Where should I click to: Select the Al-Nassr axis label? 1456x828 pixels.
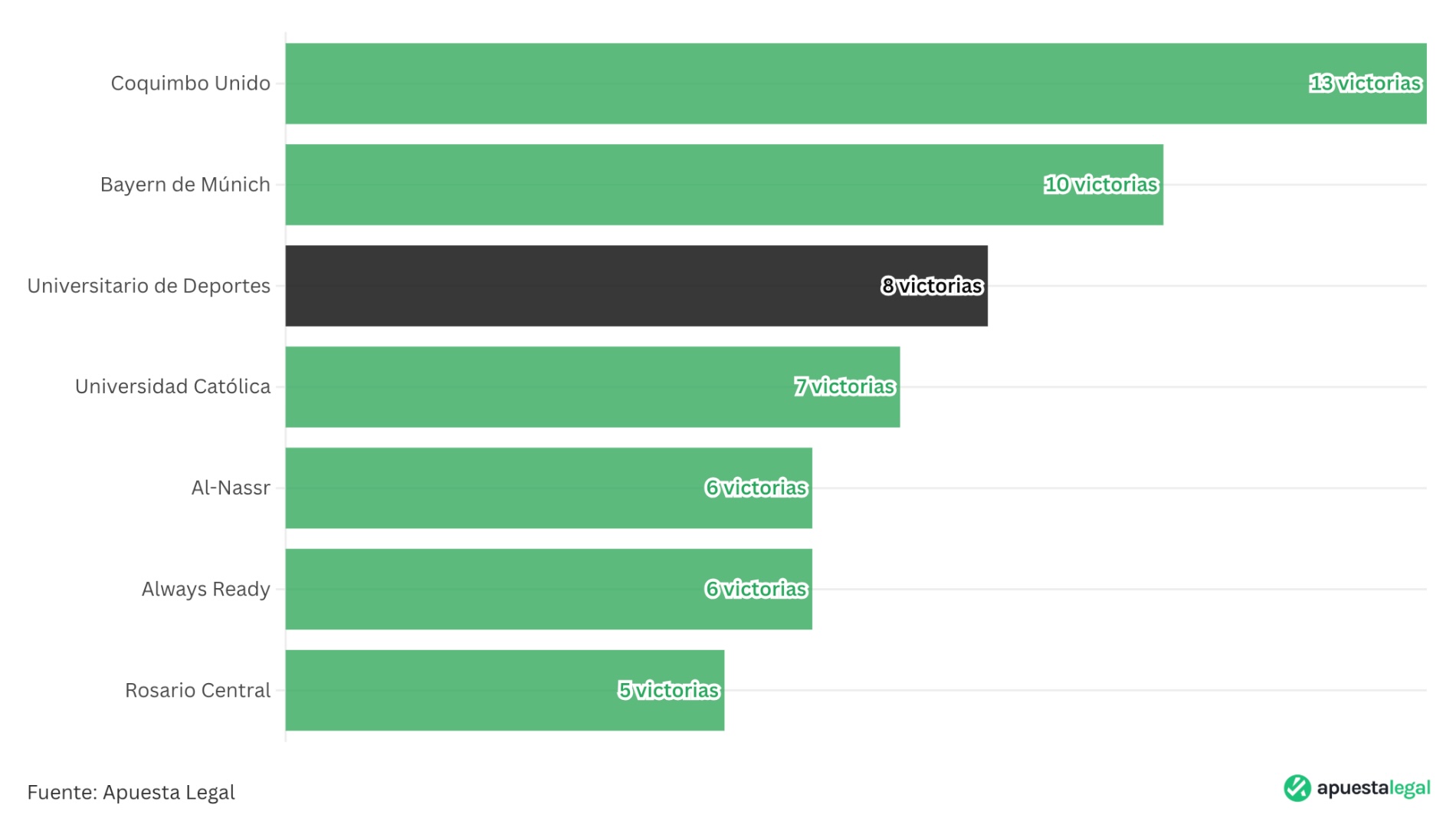tap(231, 488)
